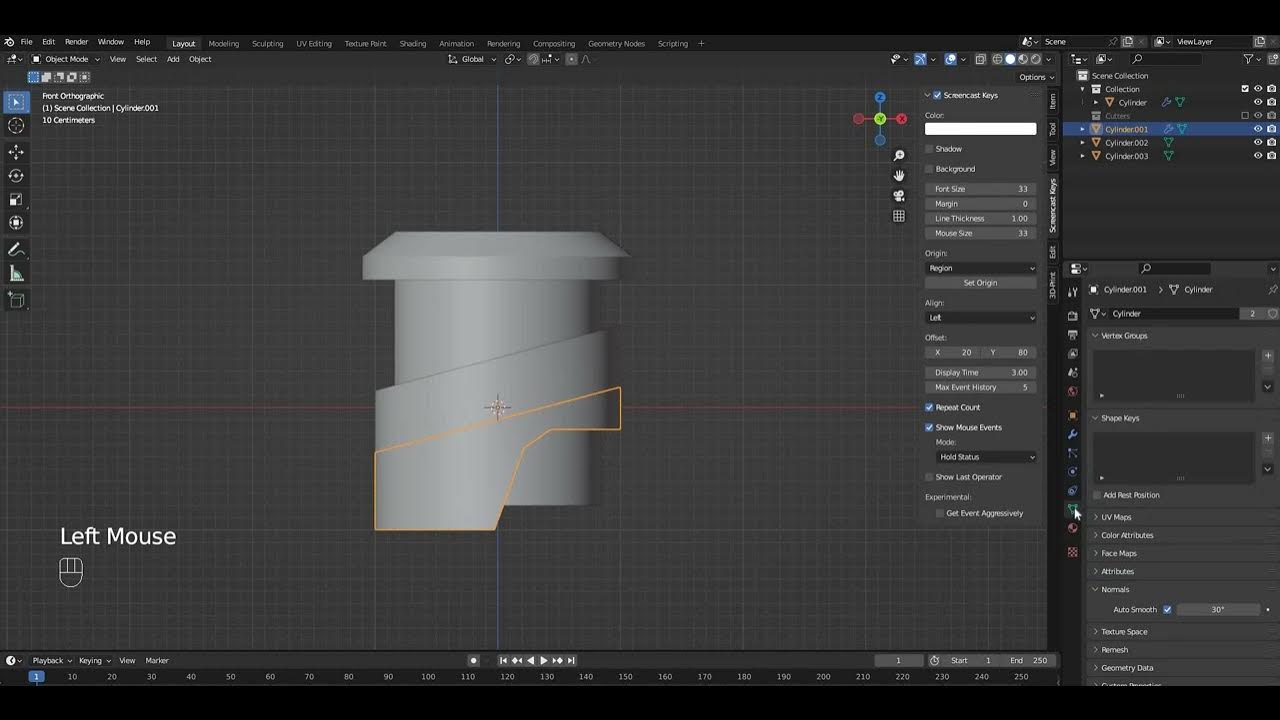Expand Cylinder.002 in the outliner
This screenshot has height=720, width=1280.
point(1082,143)
